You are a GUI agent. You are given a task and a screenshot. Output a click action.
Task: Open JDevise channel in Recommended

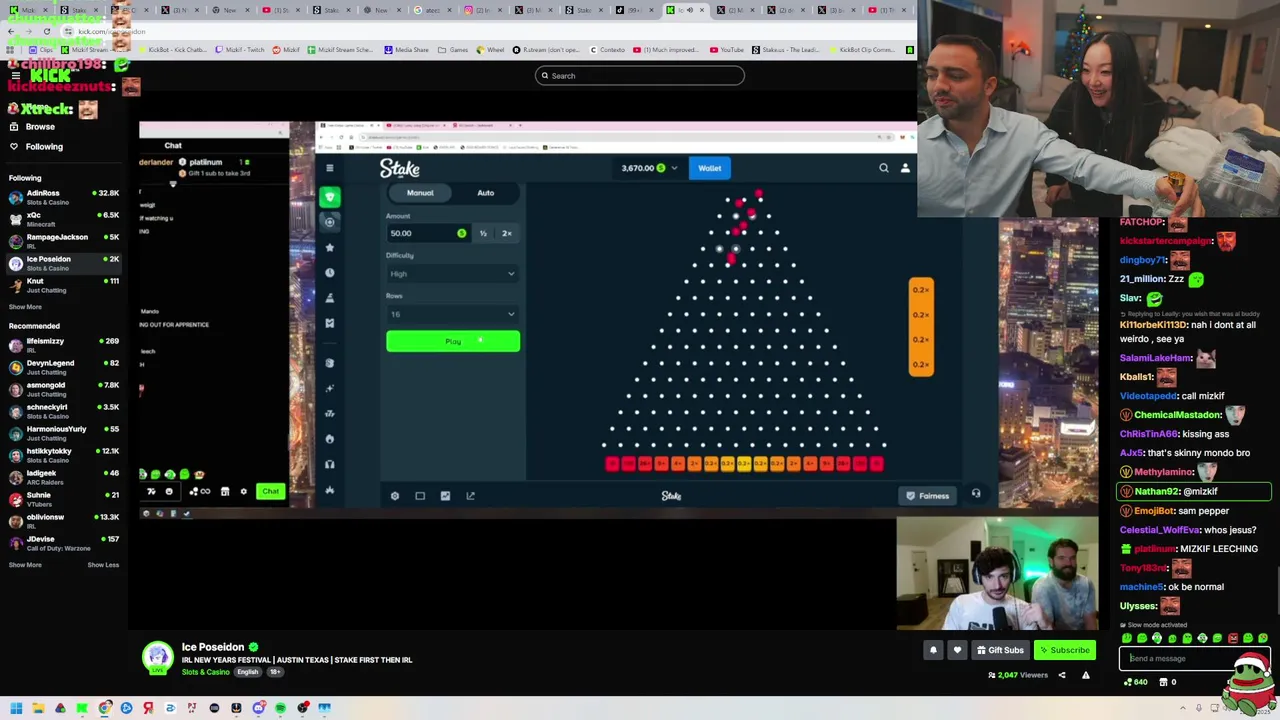coord(64,543)
